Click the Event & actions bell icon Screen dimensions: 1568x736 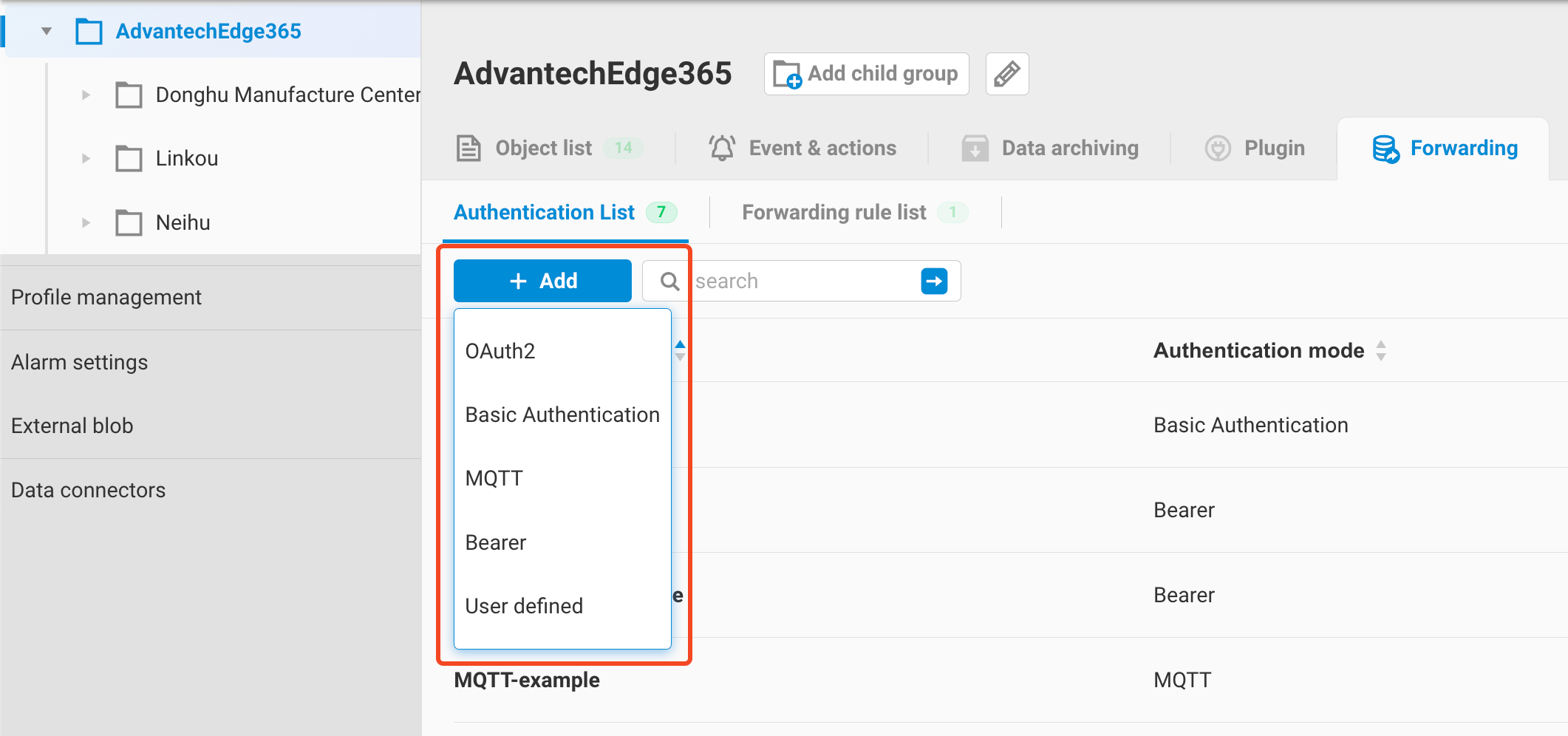coord(722,147)
